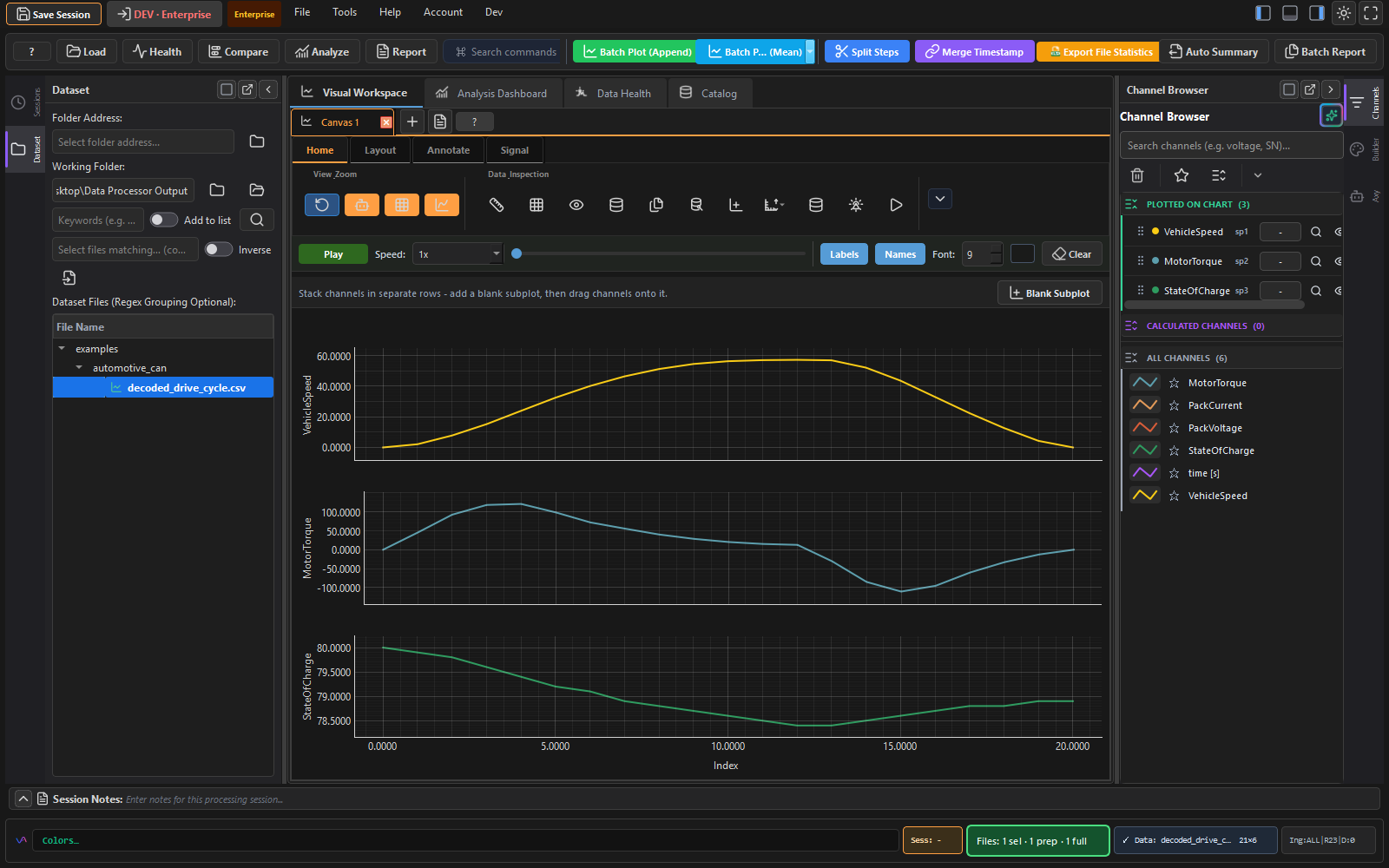1389x868 pixels.
Task: Click the Save Session button
Action: tap(54, 14)
